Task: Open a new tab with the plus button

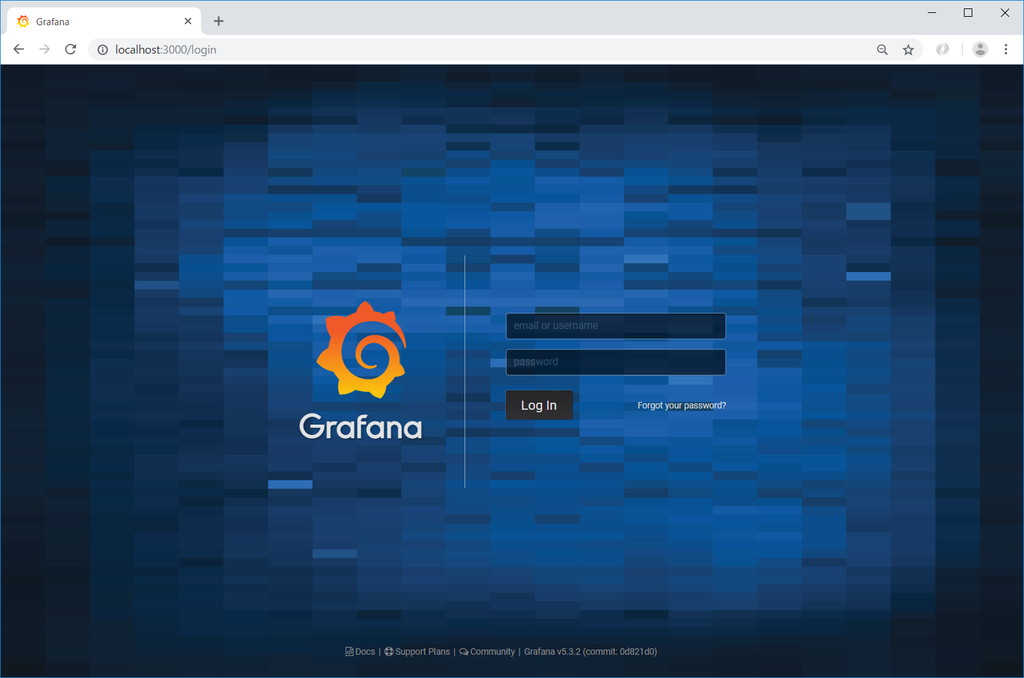Action: [x=219, y=22]
